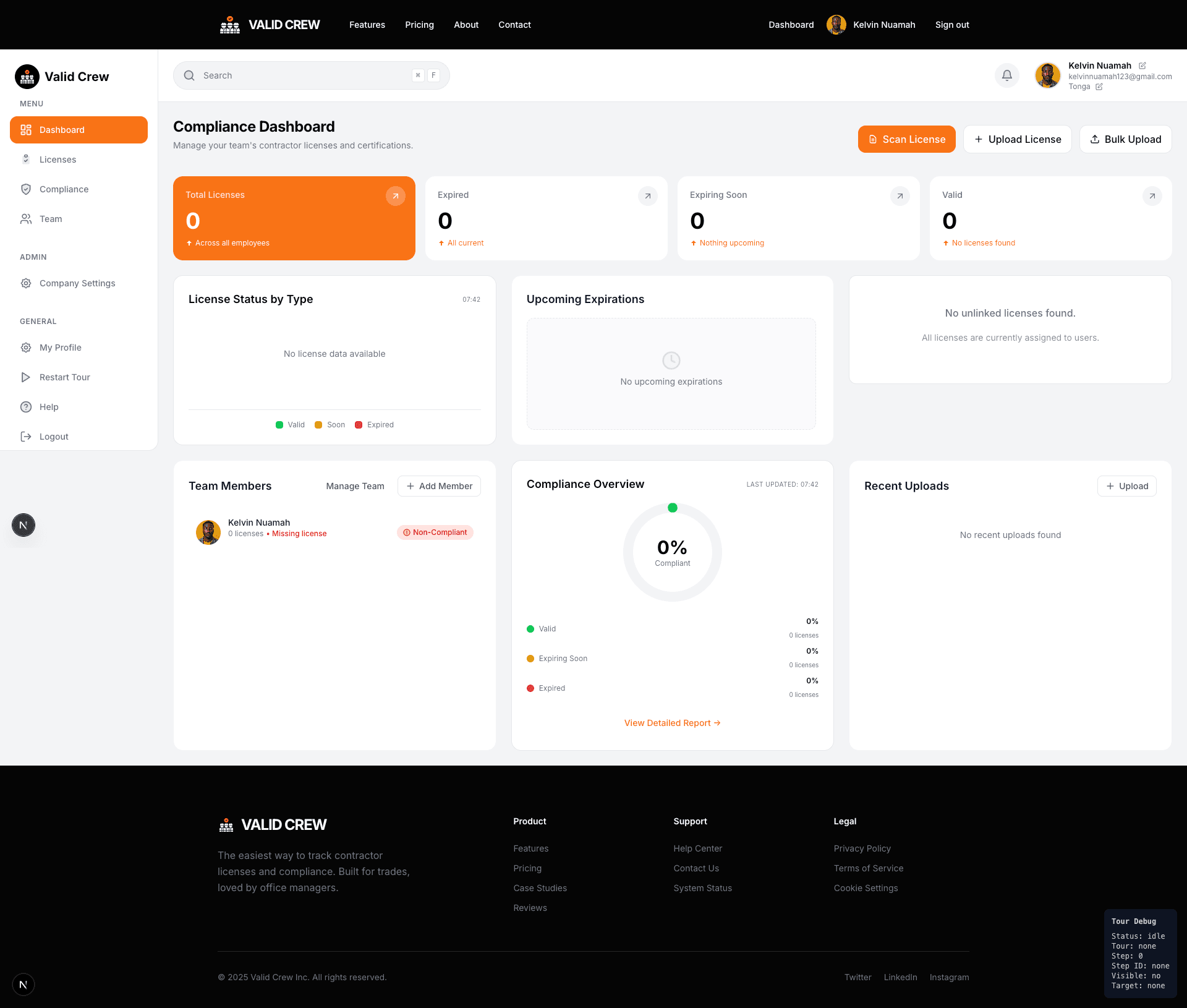1187x1008 pixels.
Task: Select the Licenses sidebar icon
Action: pos(26,159)
